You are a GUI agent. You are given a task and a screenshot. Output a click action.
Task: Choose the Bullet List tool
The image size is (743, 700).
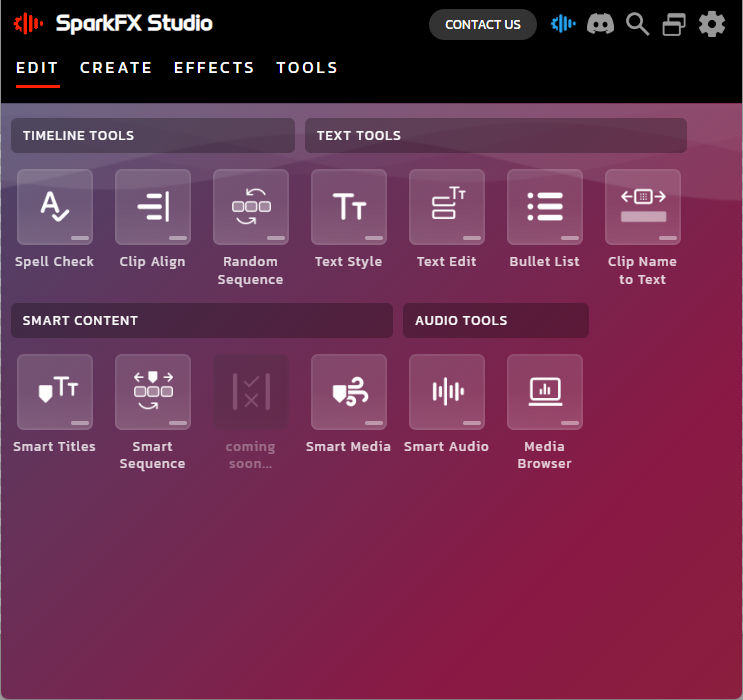545,207
